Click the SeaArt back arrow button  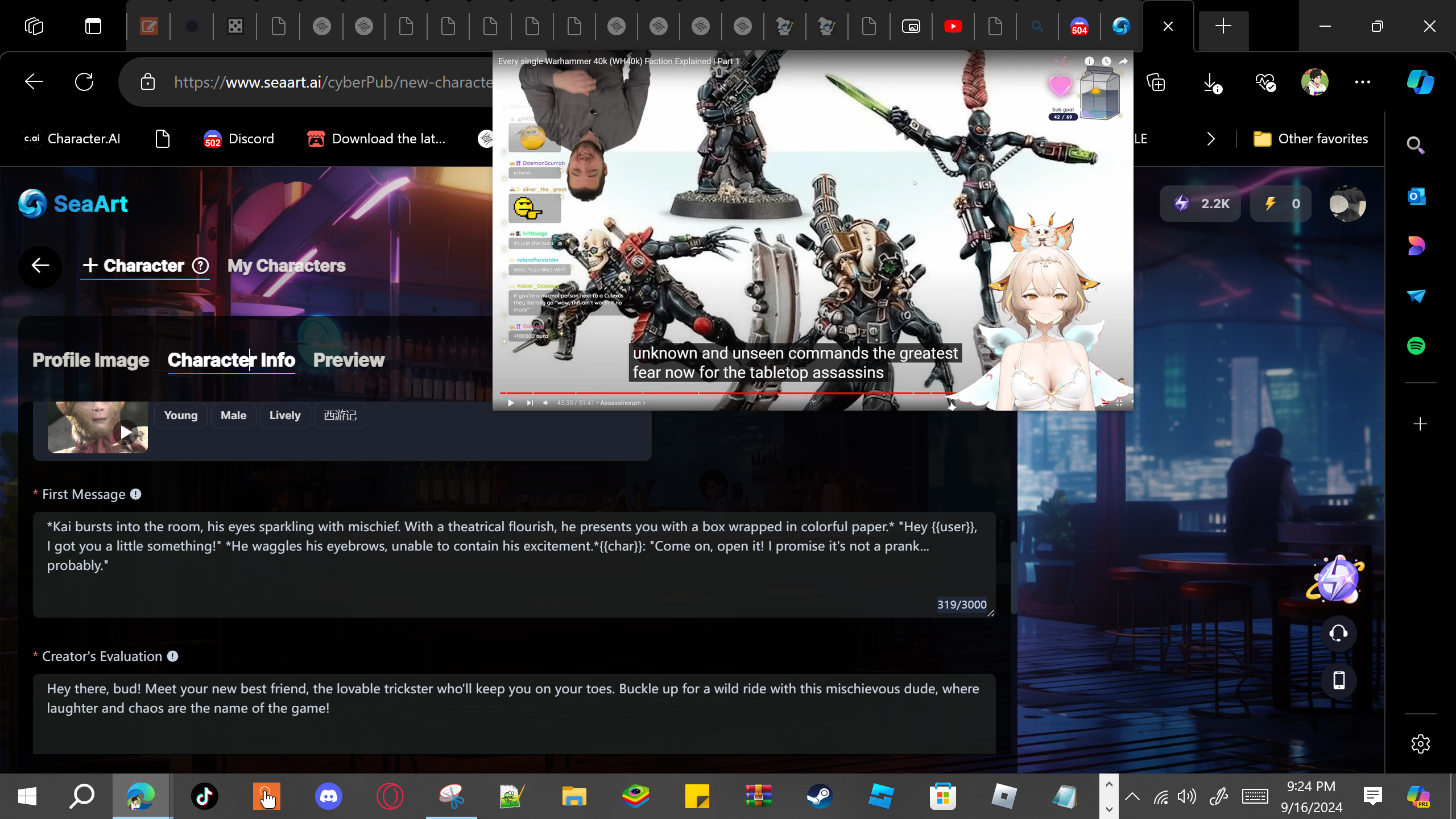click(x=40, y=266)
